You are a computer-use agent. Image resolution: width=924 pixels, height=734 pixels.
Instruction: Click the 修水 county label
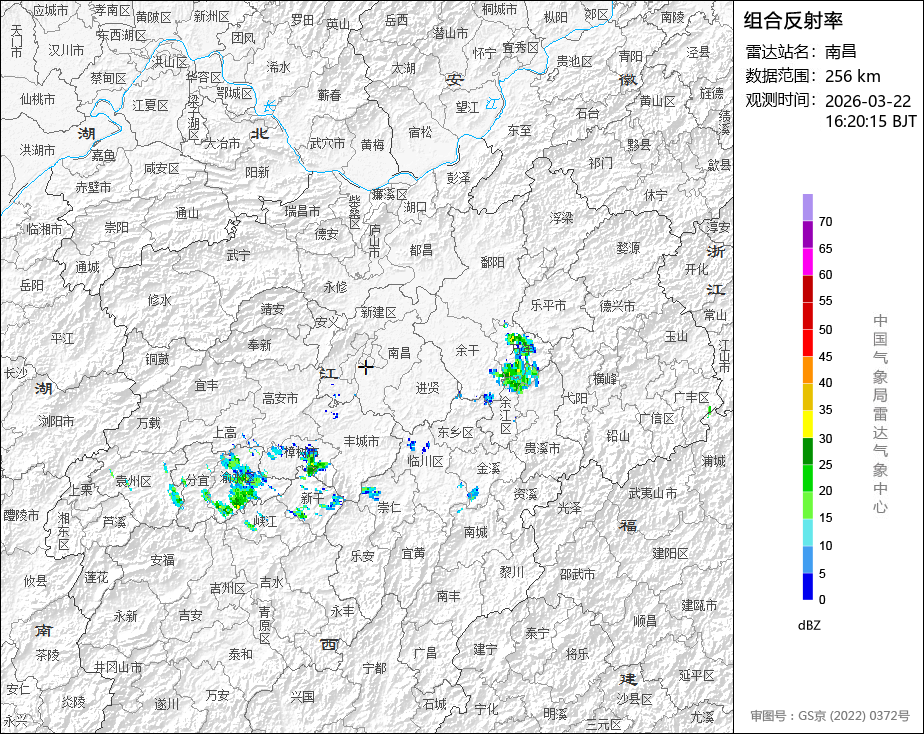pos(159,300)
